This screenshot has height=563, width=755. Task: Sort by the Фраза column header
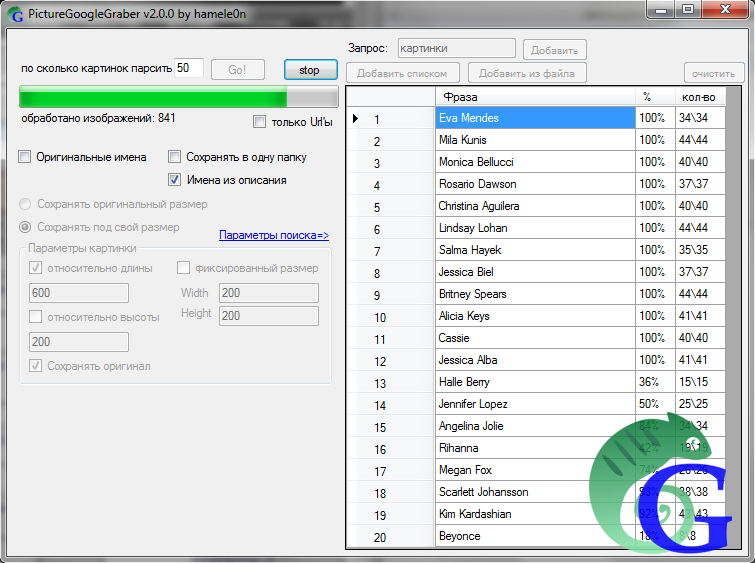click(536, 97)
